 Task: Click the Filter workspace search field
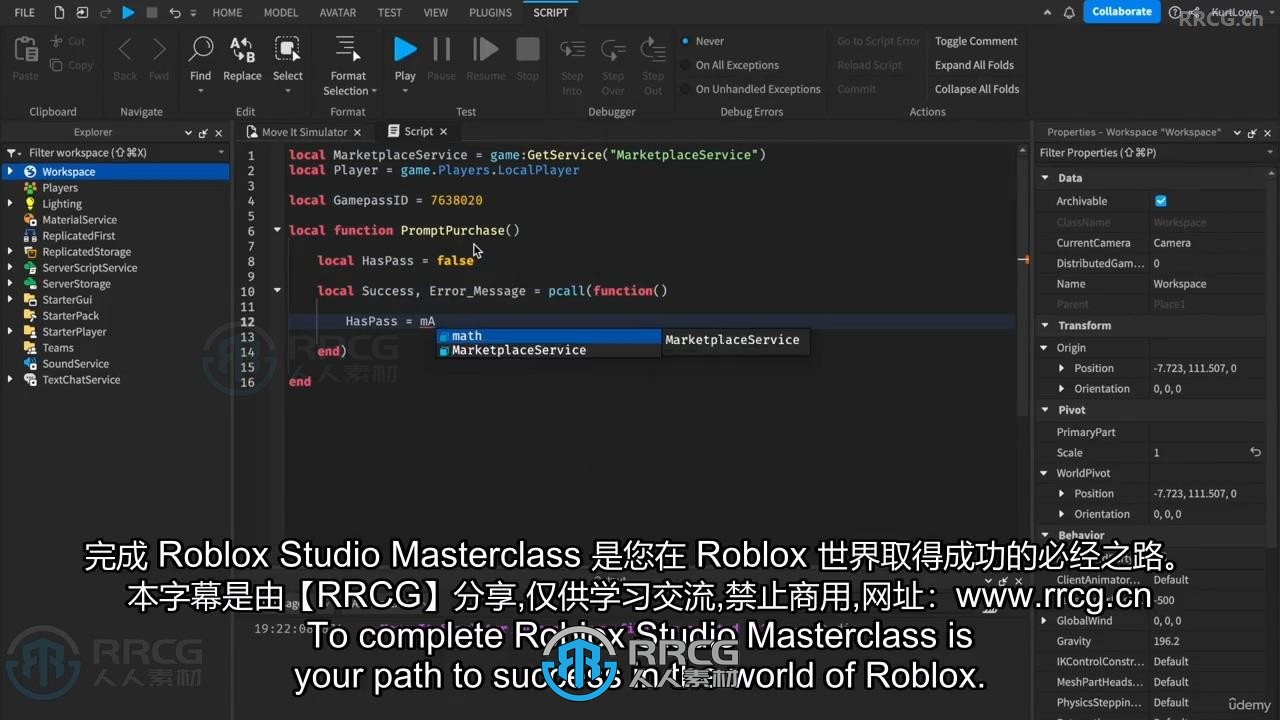[x=117, y=153]
